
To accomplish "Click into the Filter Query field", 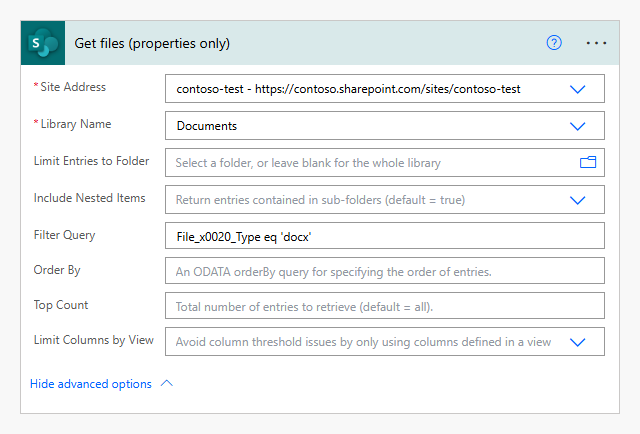I will pos(384,236).
